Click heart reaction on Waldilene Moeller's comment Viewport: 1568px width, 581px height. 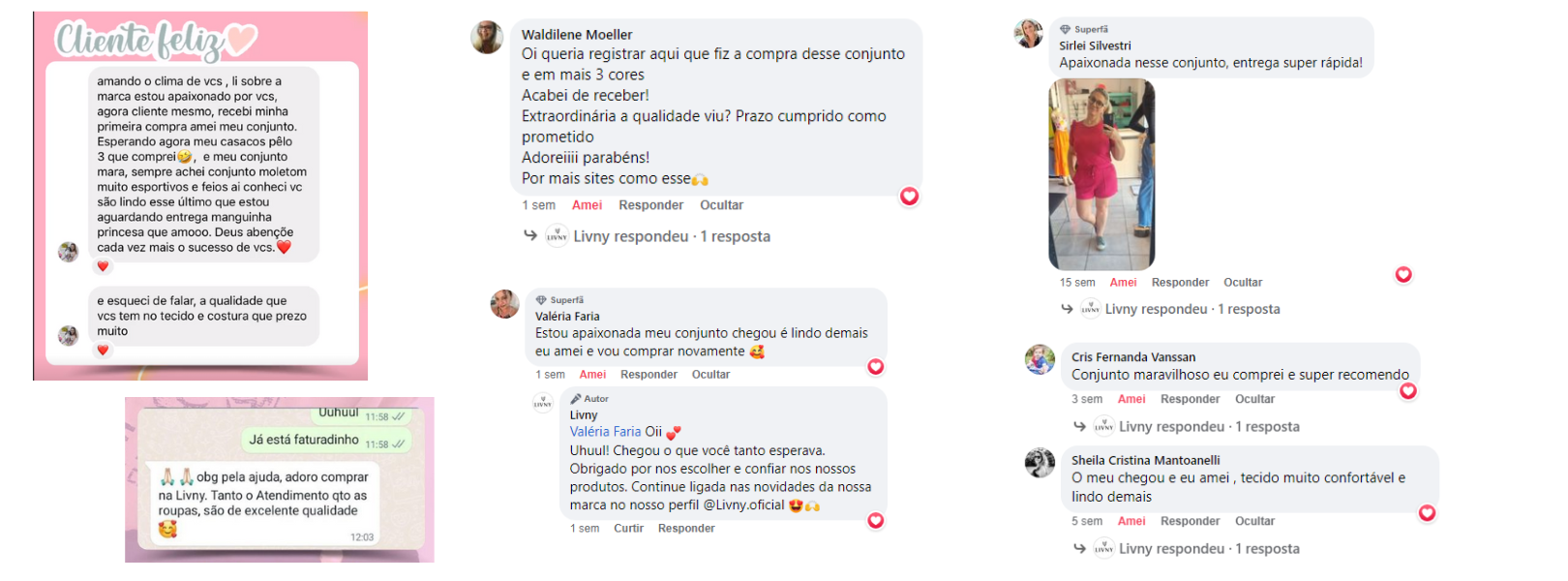point(909,197)
